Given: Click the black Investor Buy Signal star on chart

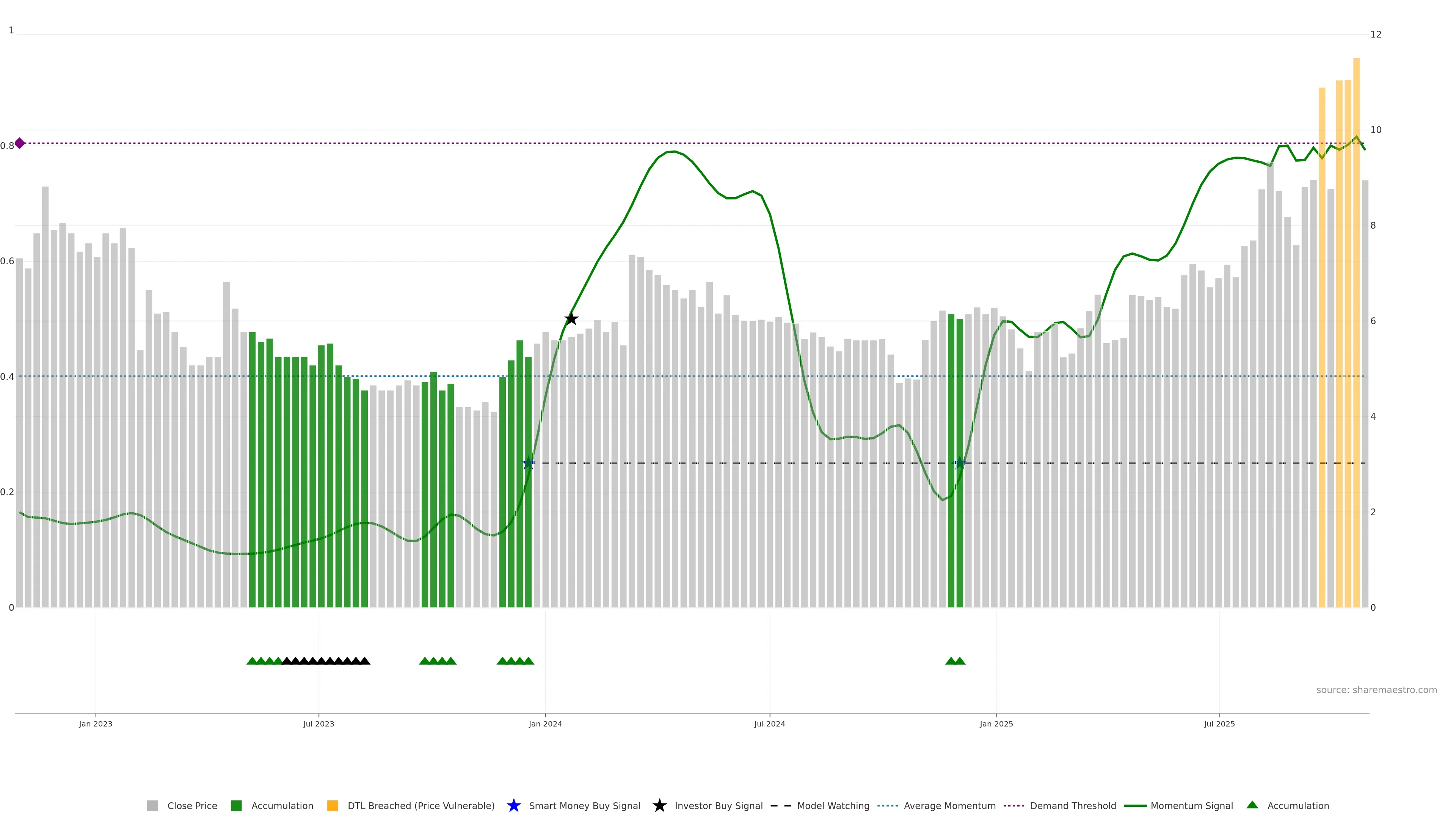Looking at the screenshot, I should 571,319.
